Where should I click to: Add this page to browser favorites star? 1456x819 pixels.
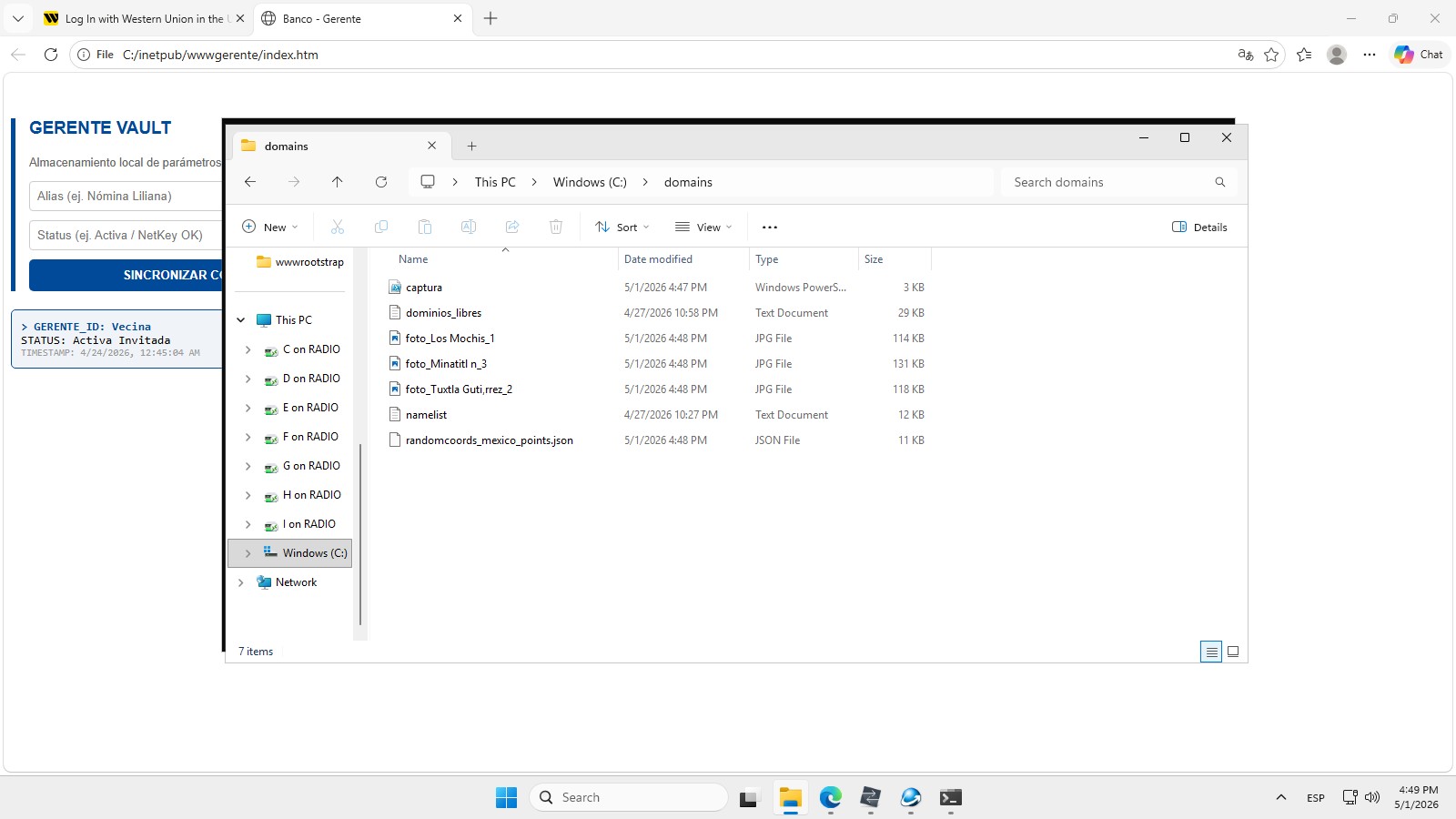(1271, 55)
